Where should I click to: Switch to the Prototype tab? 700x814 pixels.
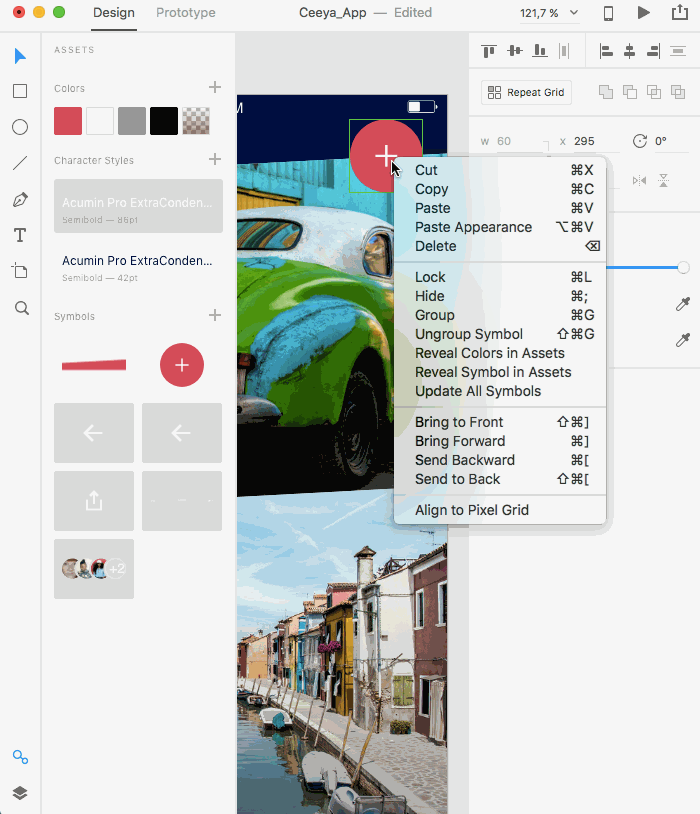(x=186, y=12)
